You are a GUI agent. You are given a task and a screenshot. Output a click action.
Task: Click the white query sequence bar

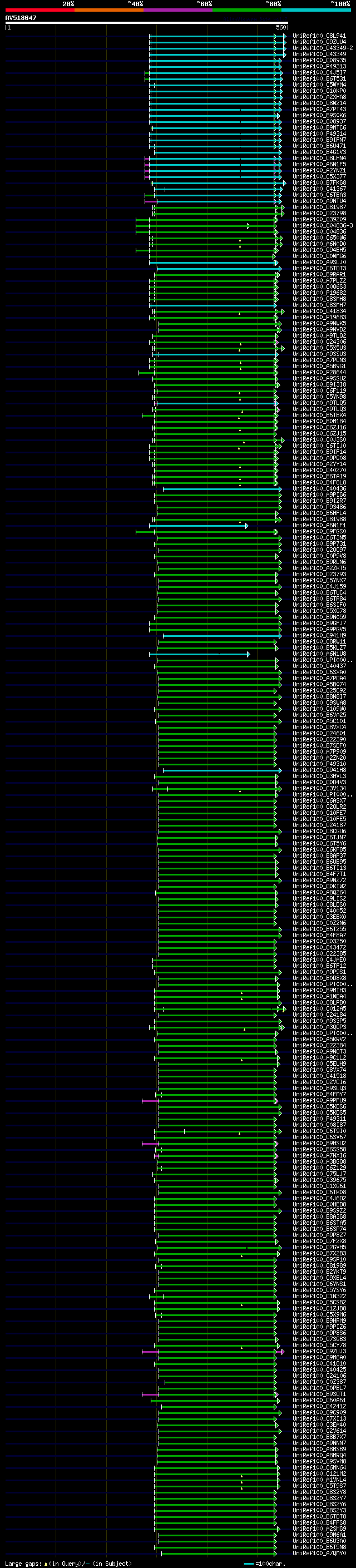tap(147, 23)
